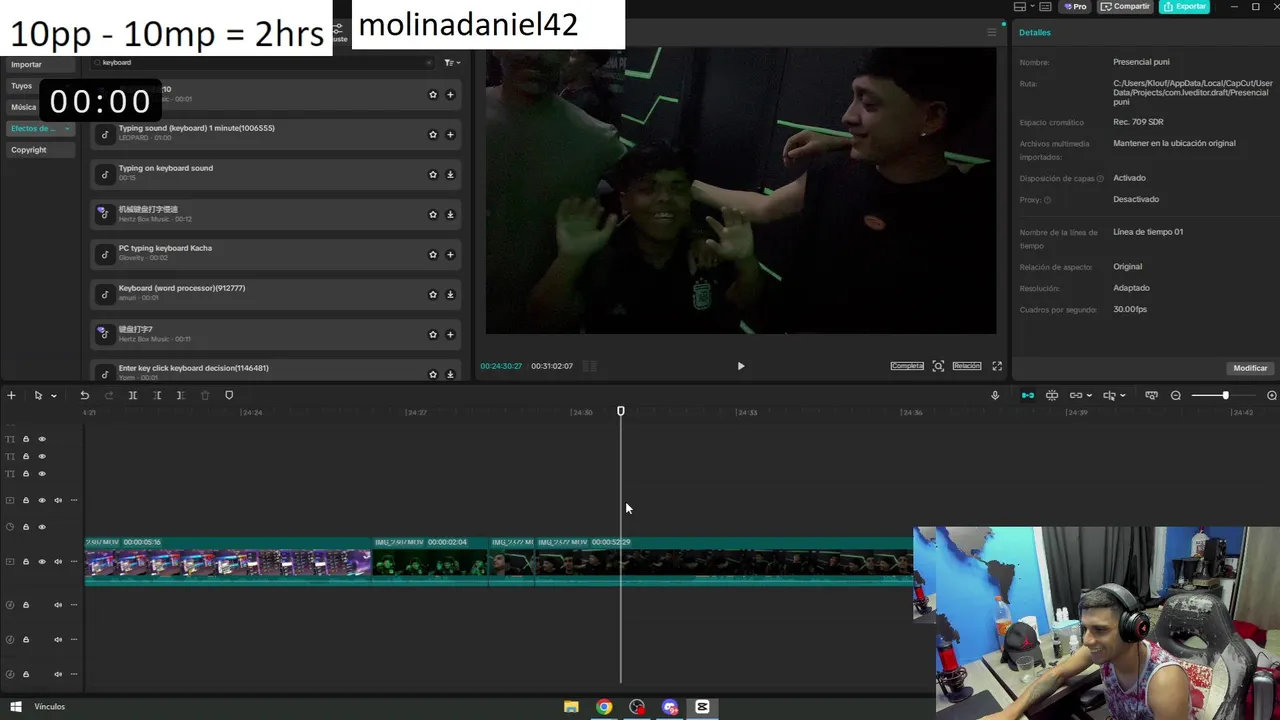Viewport: 1280px width, 720px height.
Task: Download the Typing on keyboard sound effect
Action: click(x=450, y=174)
